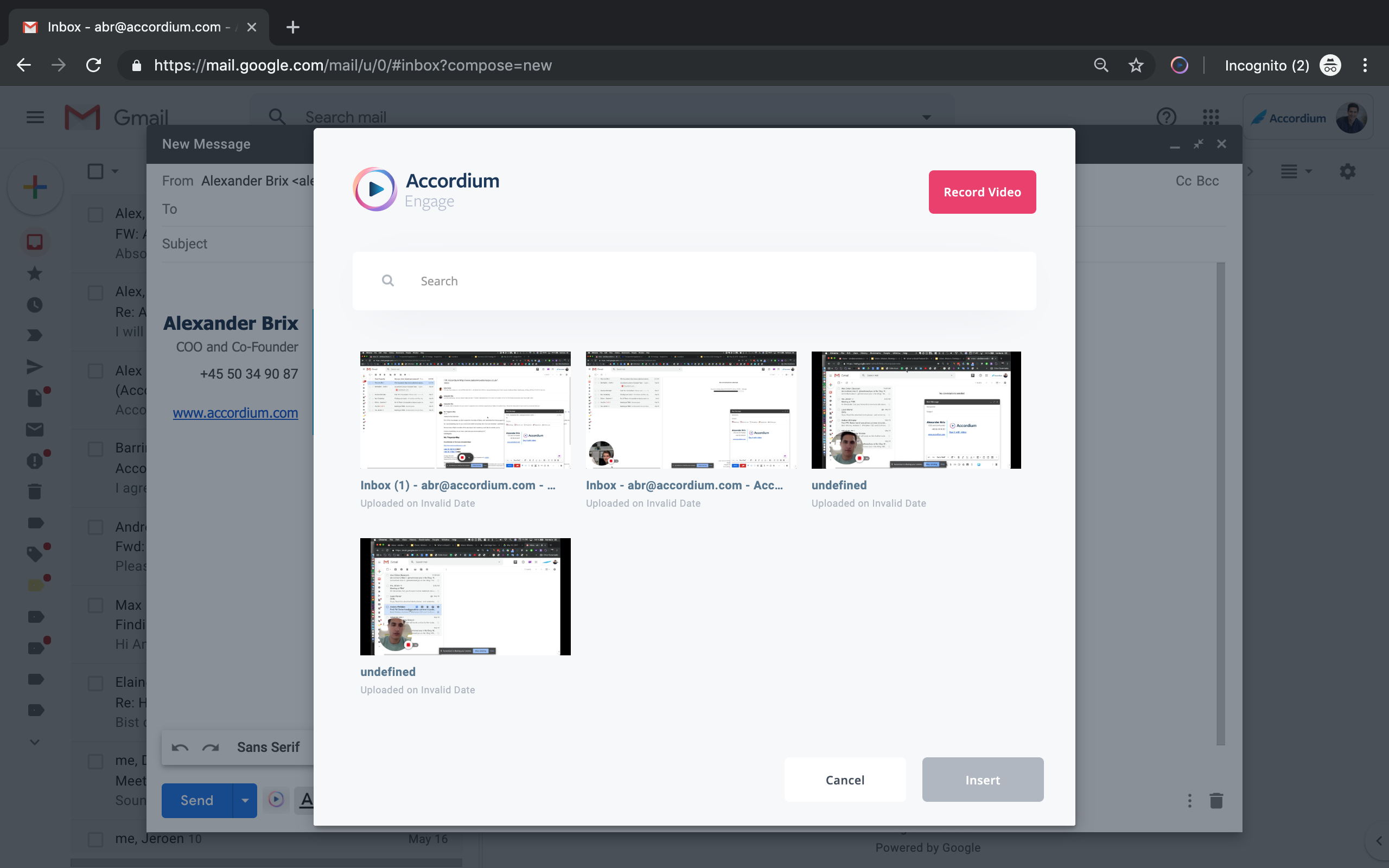Click the Gmail logo
The image size is (1389, 868).
(x=117, y=117)
